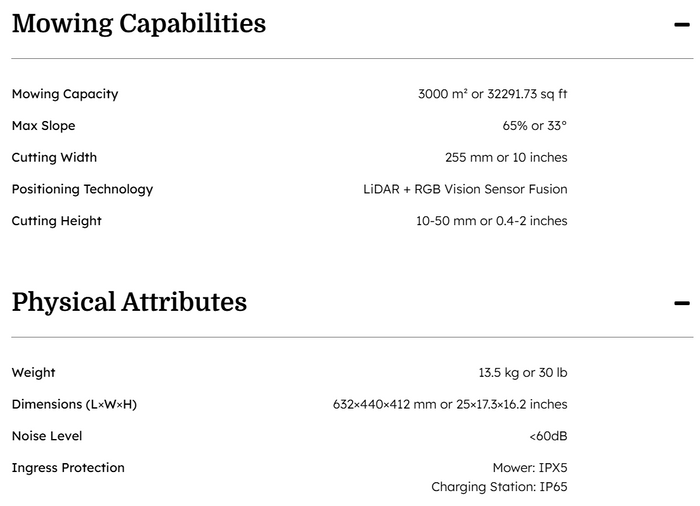Click the 65% or 33° slope value
Viewport: 700px width, 506px height.
(534, 126)
